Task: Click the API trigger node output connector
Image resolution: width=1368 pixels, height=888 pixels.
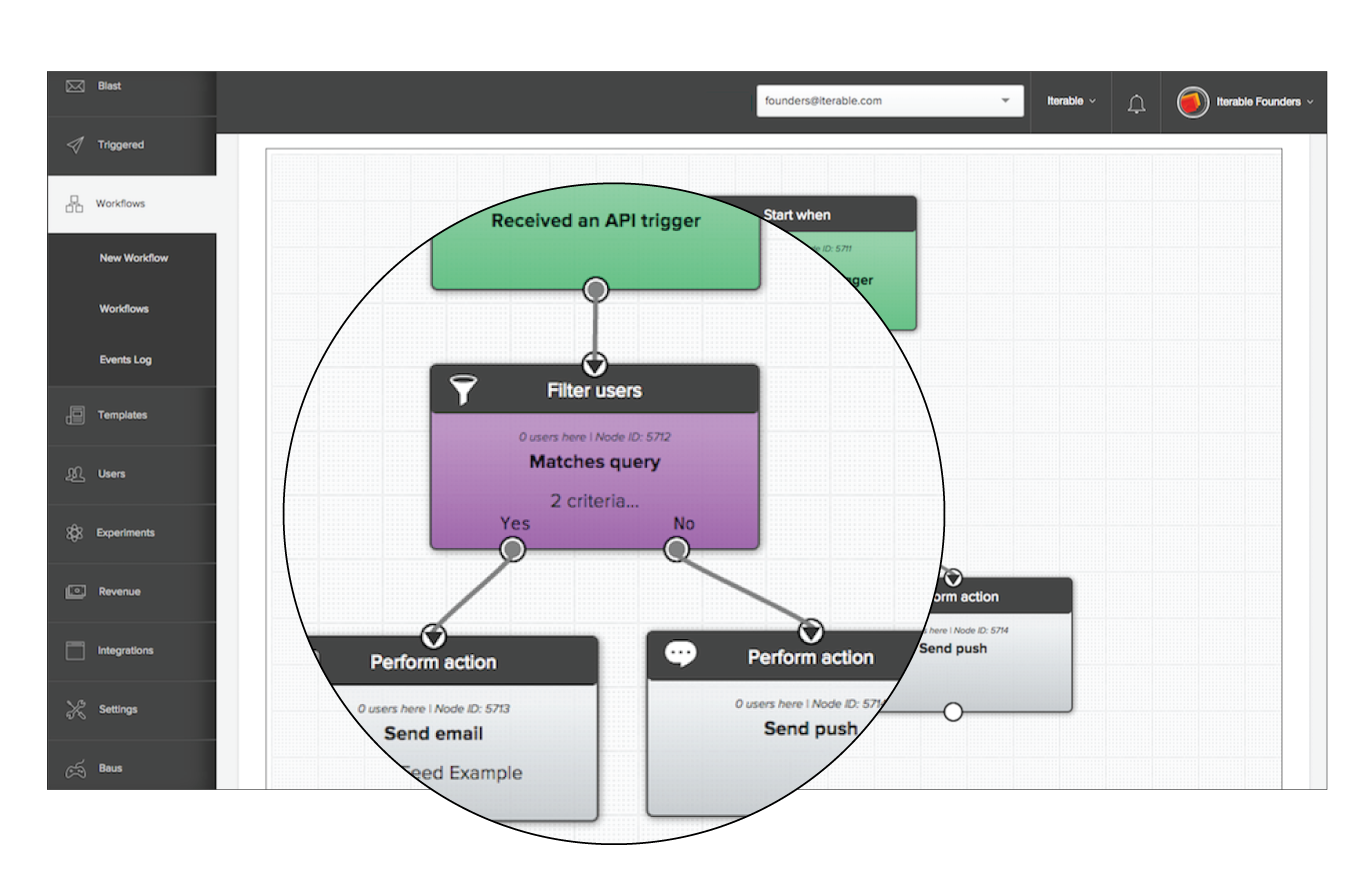Action: coord(596,290)
